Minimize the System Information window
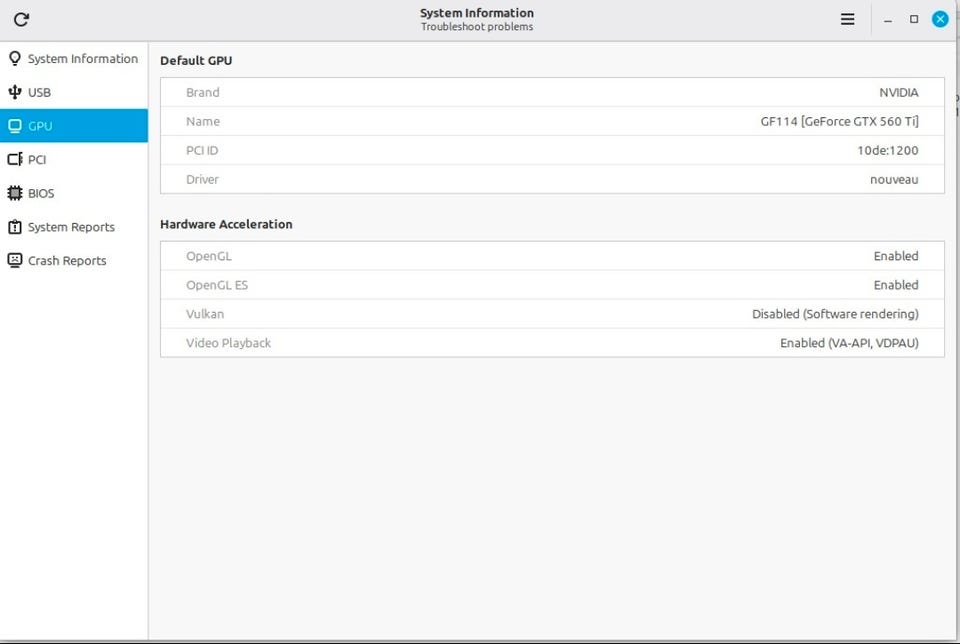 [x=888, y=20]
